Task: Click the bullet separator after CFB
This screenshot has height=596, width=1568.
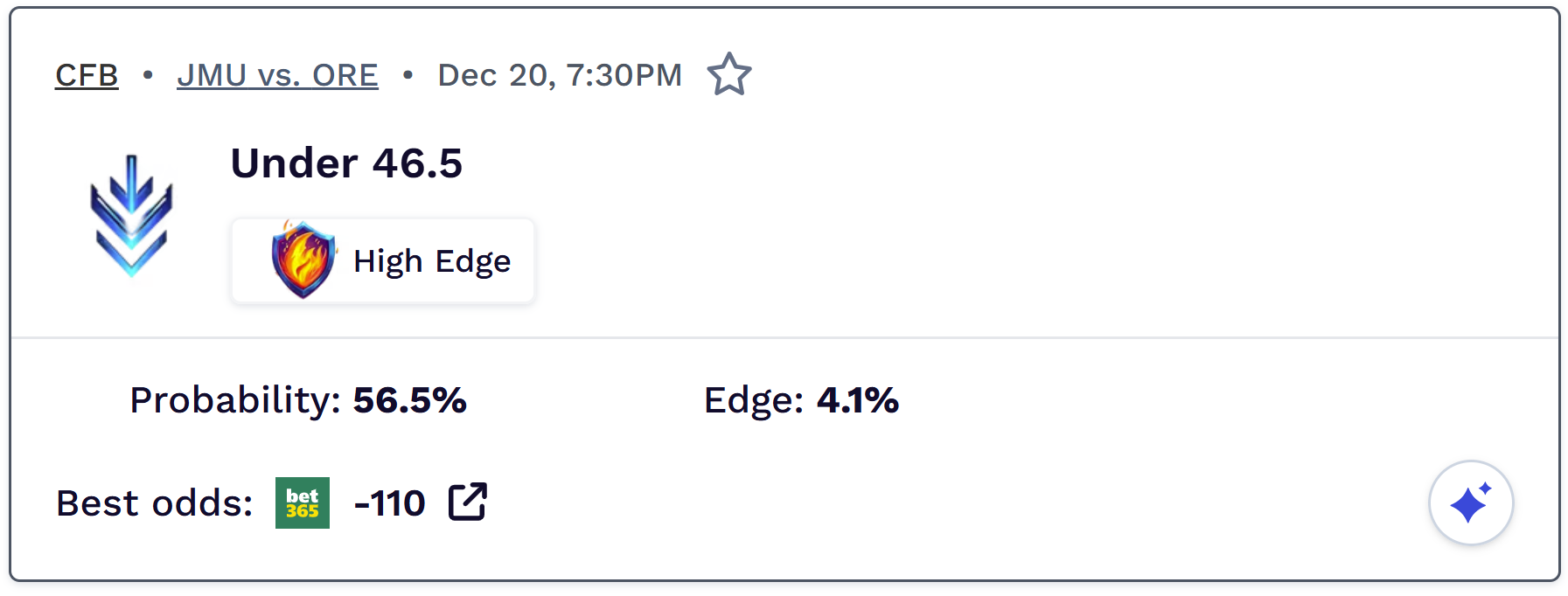Action: click(x=148, y=75)
